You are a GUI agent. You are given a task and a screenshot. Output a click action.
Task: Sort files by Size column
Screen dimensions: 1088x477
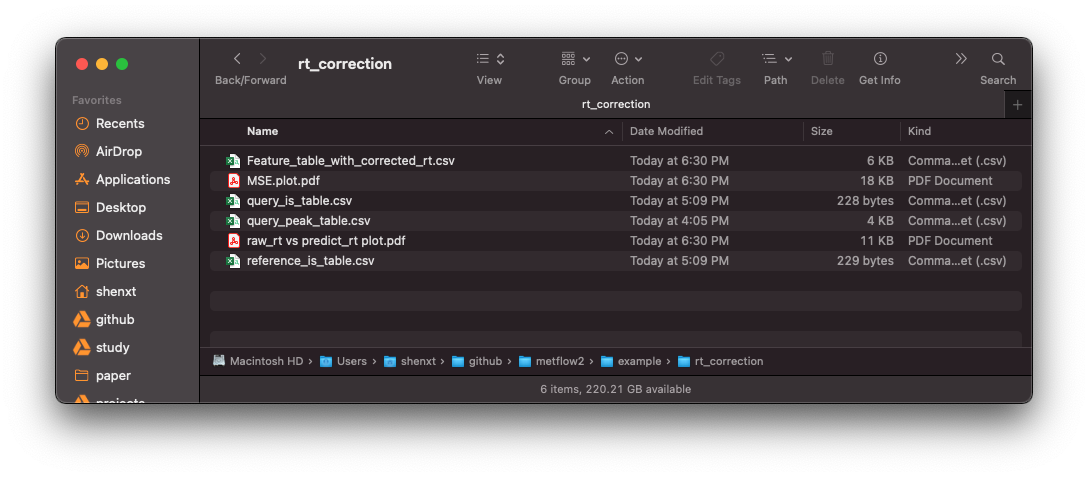tap(821, 131)
